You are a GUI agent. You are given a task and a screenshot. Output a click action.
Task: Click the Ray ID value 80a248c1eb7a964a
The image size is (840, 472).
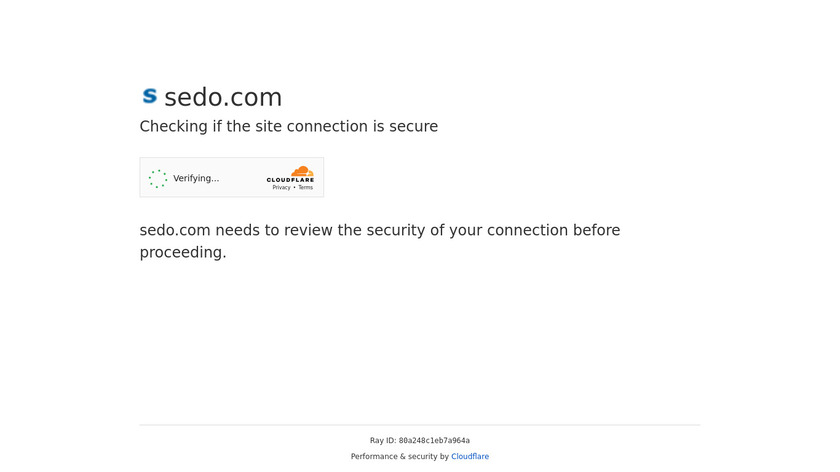[x=434, y=441]
